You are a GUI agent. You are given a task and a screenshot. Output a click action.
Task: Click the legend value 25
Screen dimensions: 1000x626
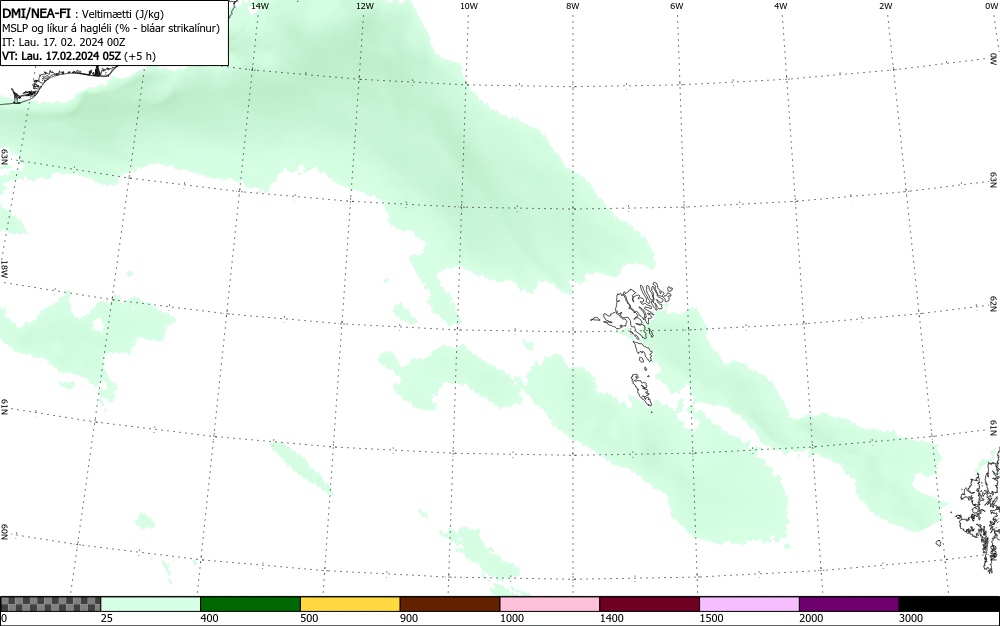pos(107,618)
